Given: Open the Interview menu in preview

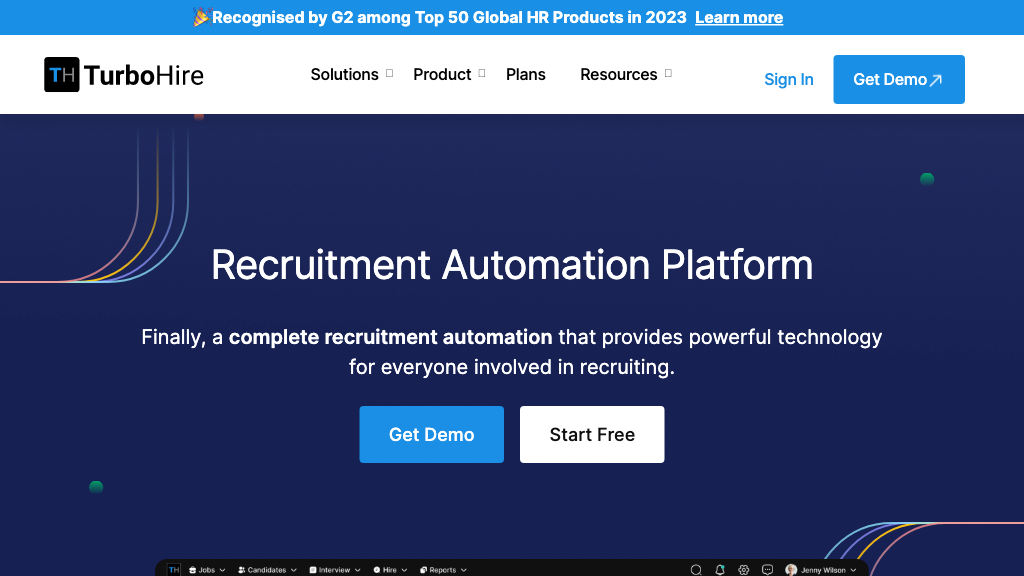Looking at the screenshot, I should [335, 570].
